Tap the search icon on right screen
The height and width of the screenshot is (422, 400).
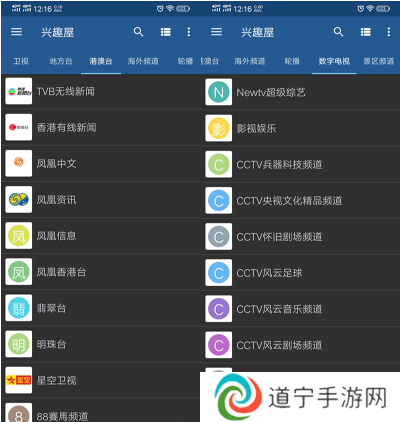point(338,32)
